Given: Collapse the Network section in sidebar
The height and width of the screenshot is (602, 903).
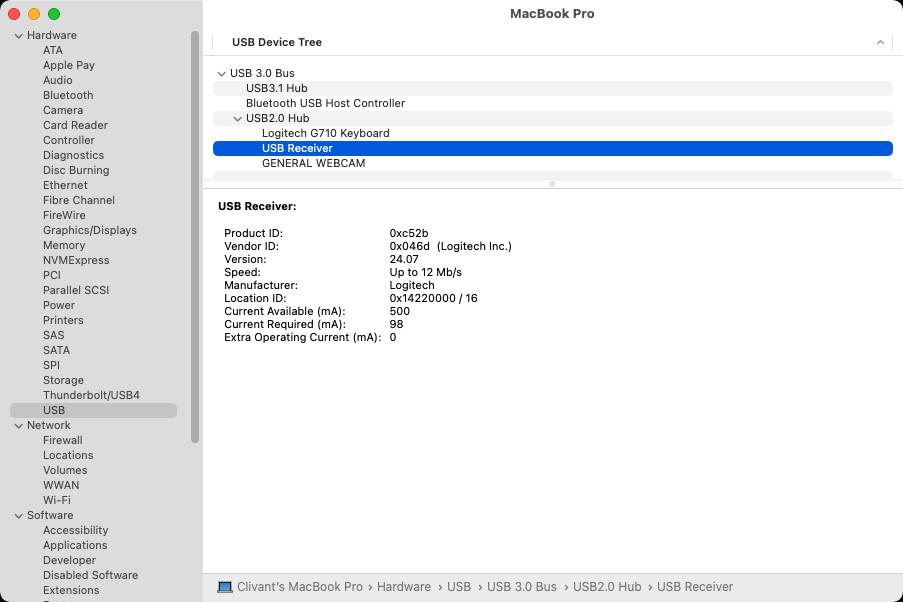Looking at the screenshot, I should tap(18, 426).
